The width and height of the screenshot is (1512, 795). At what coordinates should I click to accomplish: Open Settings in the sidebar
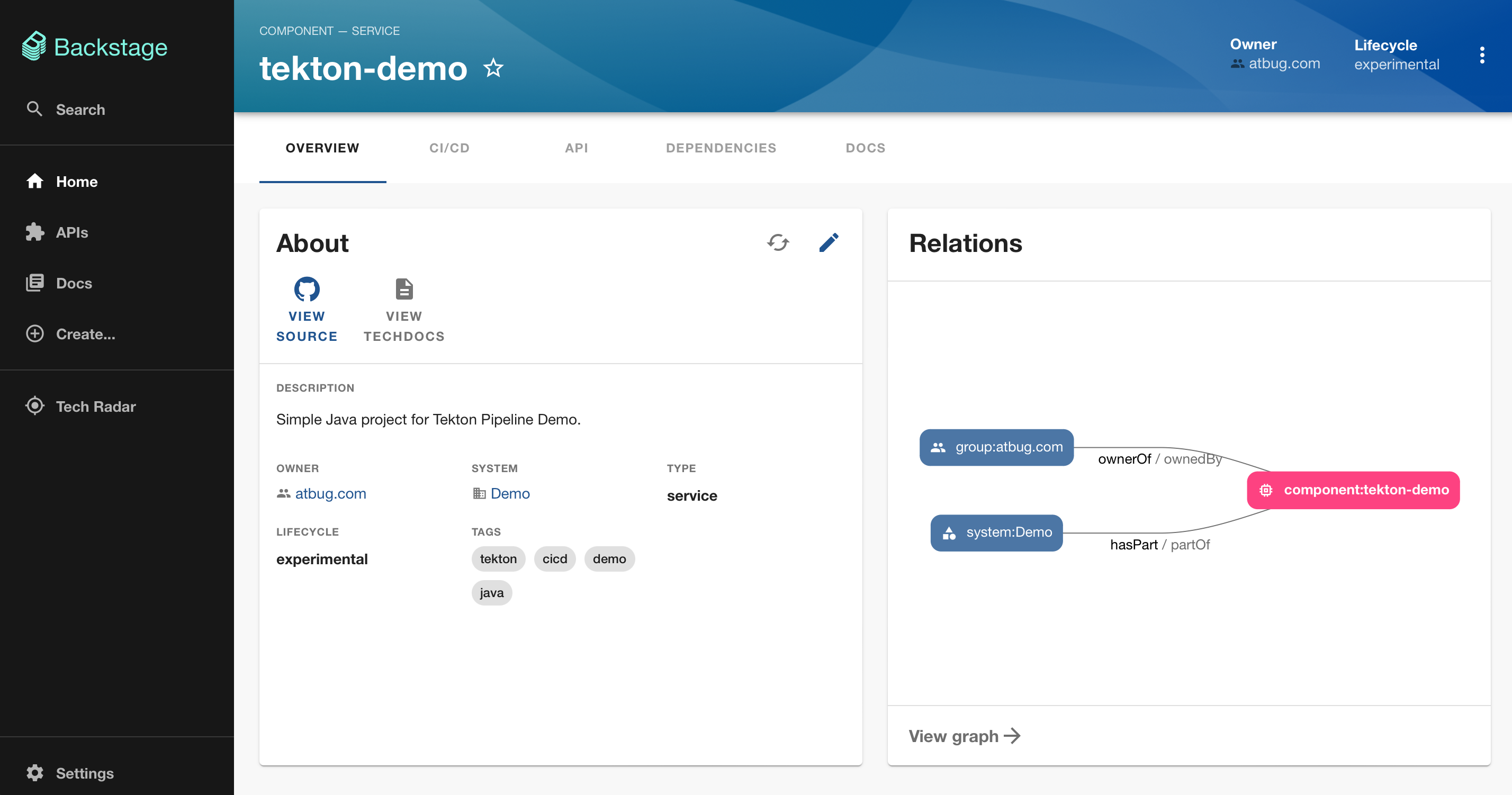coord(84,773)
